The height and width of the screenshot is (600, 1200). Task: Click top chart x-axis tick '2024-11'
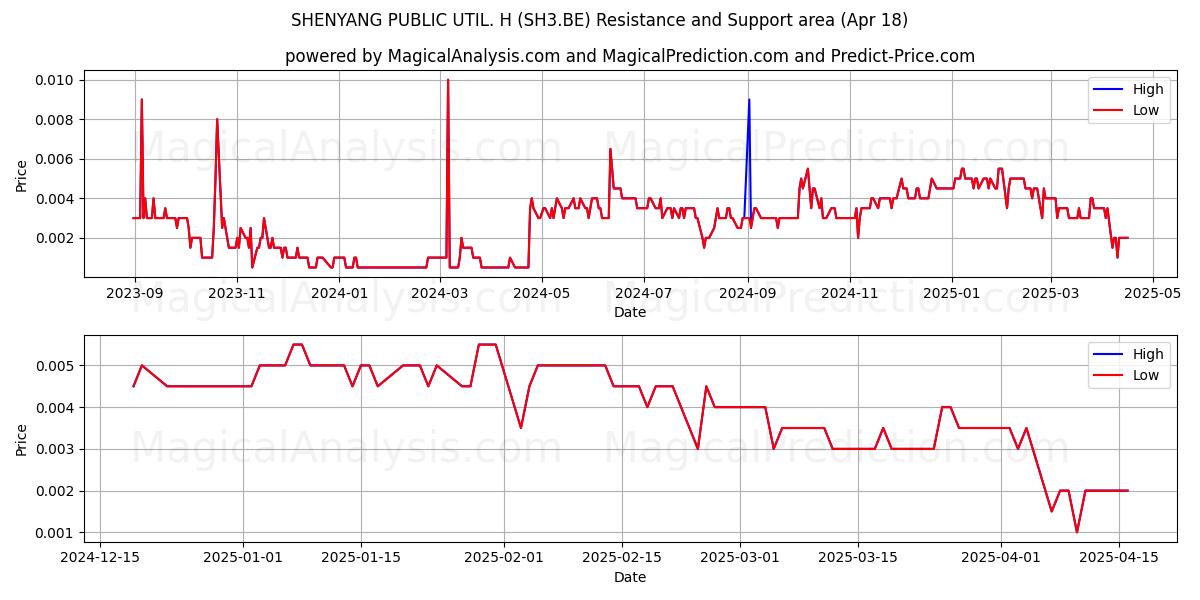849,293
